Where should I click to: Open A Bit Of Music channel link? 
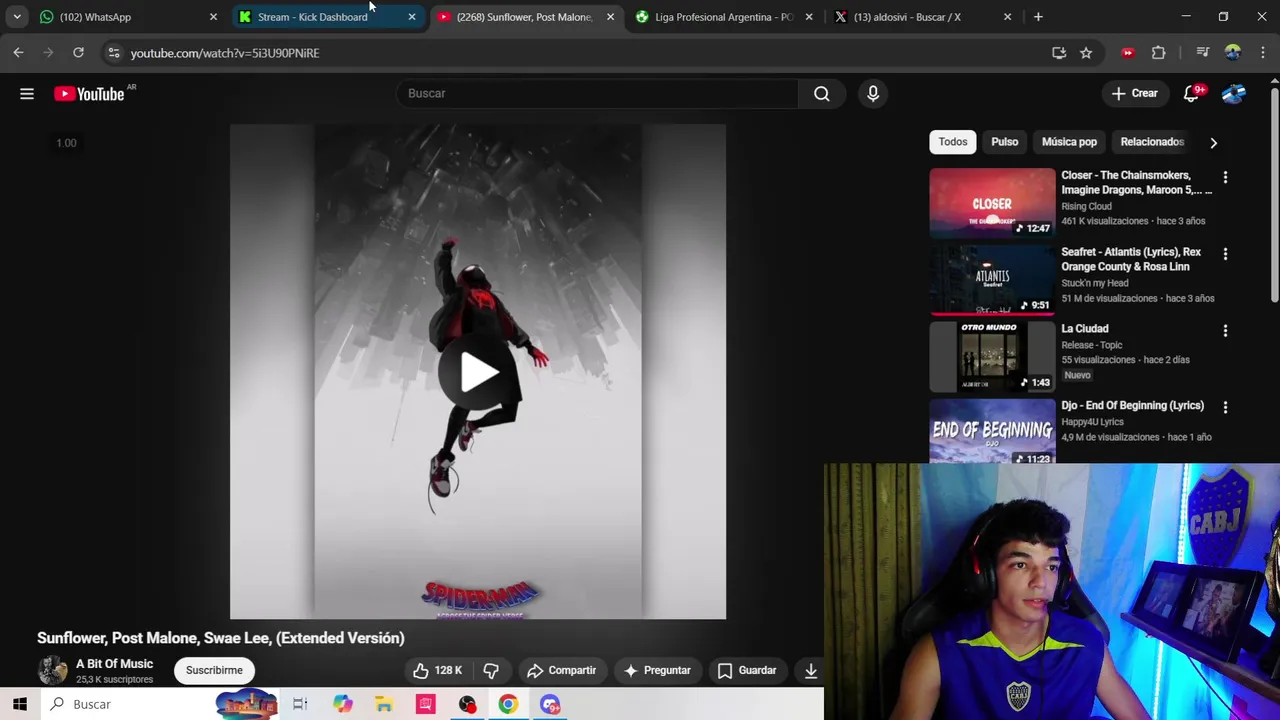coord(114,664)
